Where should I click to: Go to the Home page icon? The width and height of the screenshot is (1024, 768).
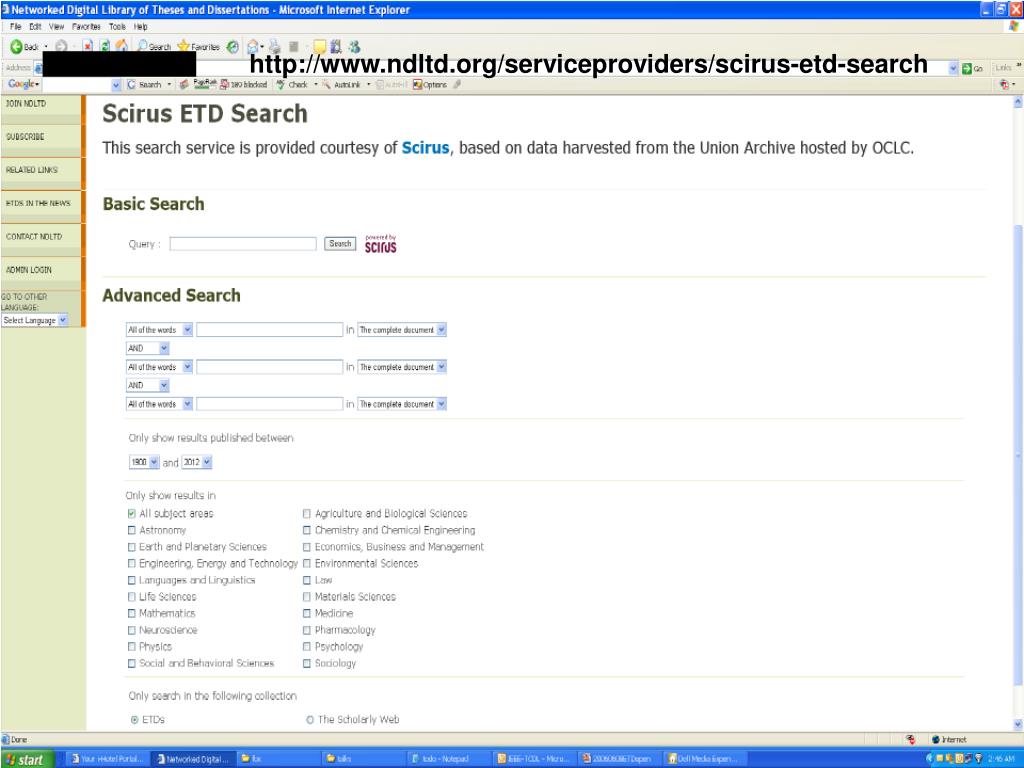121,46
